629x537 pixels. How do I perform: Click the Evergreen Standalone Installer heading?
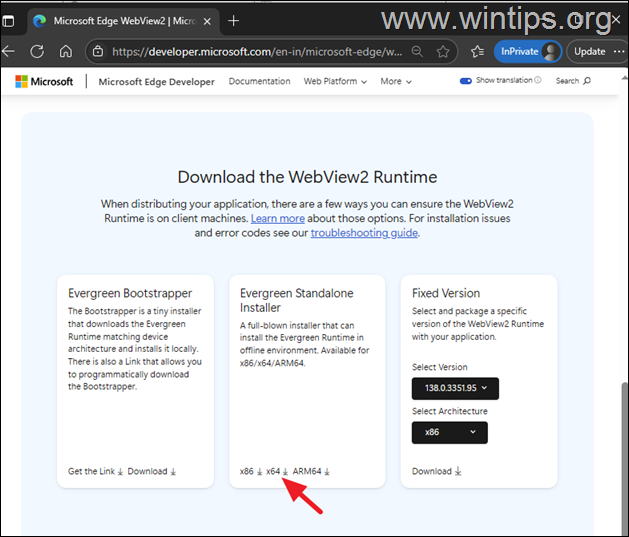(296, 300)
